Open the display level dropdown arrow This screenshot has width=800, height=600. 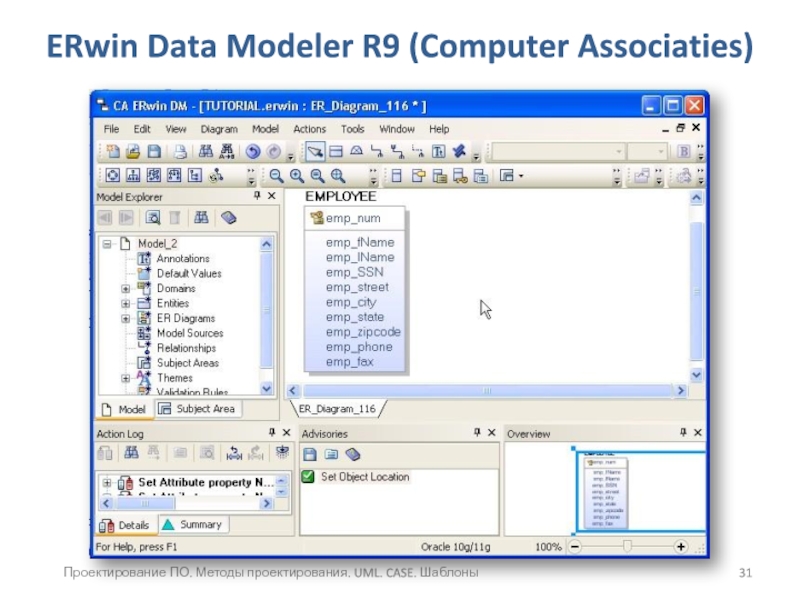(x=521, y=176)
